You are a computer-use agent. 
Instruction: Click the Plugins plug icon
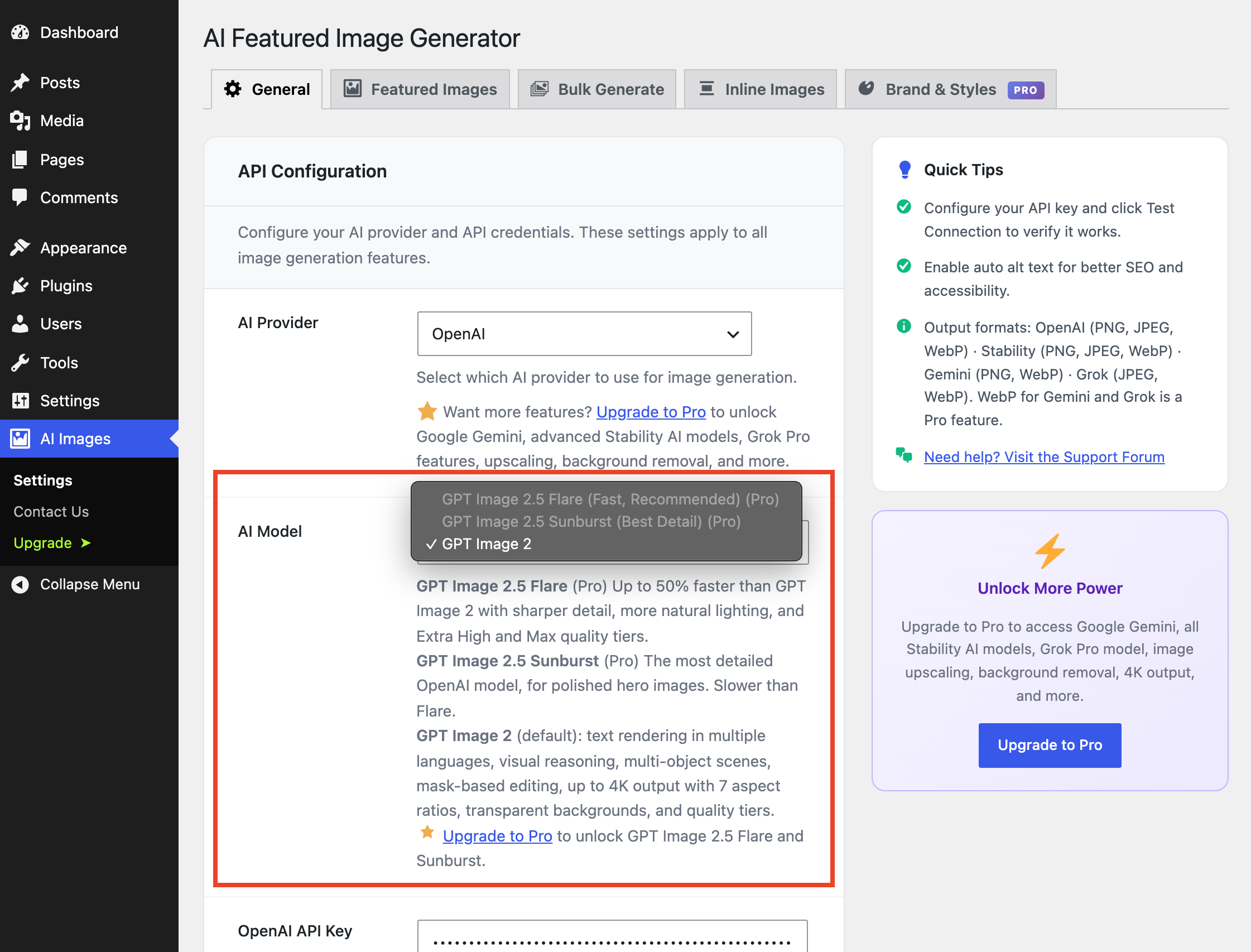pos(21,286)
